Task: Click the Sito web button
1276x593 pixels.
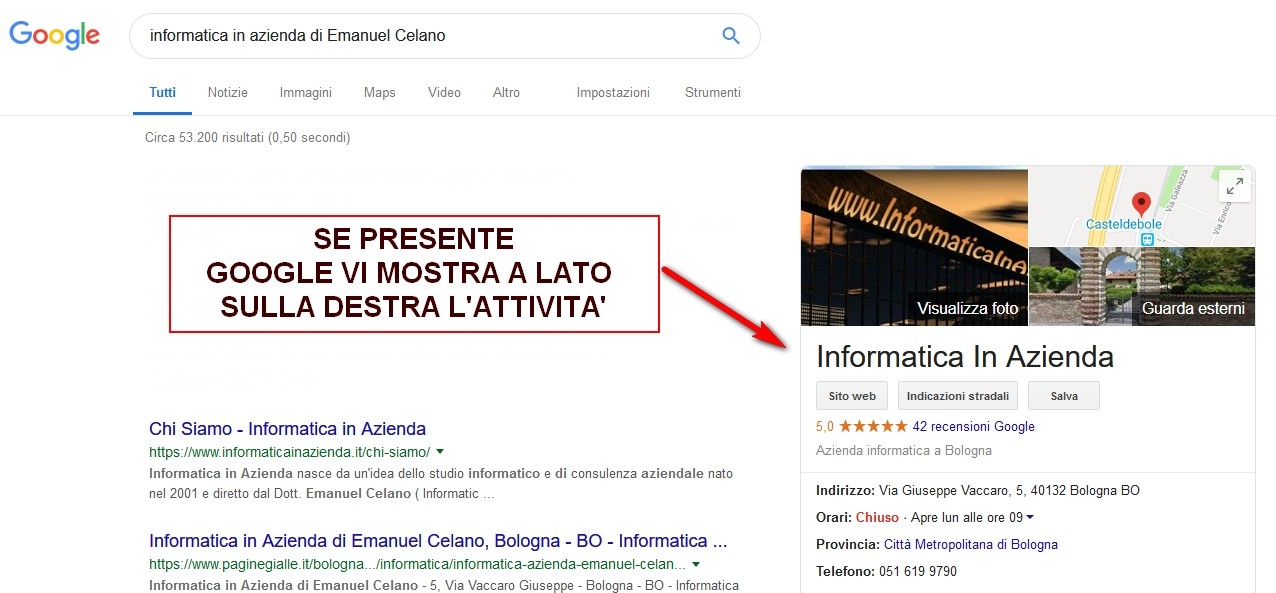Action: 852,396
